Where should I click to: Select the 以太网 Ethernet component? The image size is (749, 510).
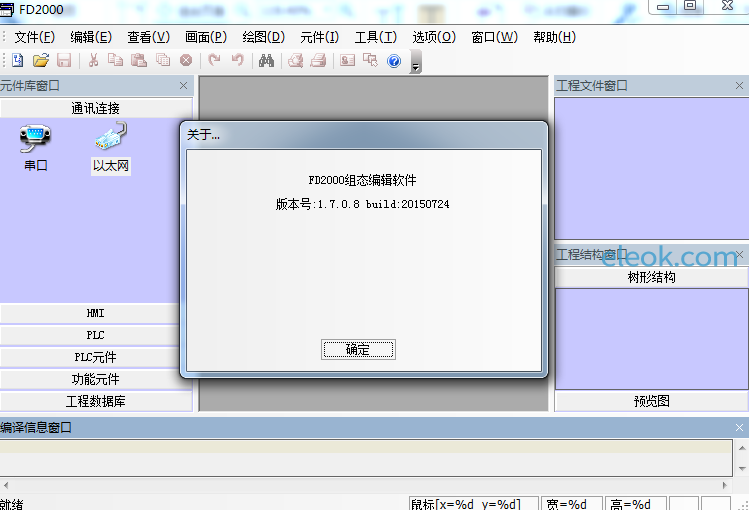coord(110,147)
